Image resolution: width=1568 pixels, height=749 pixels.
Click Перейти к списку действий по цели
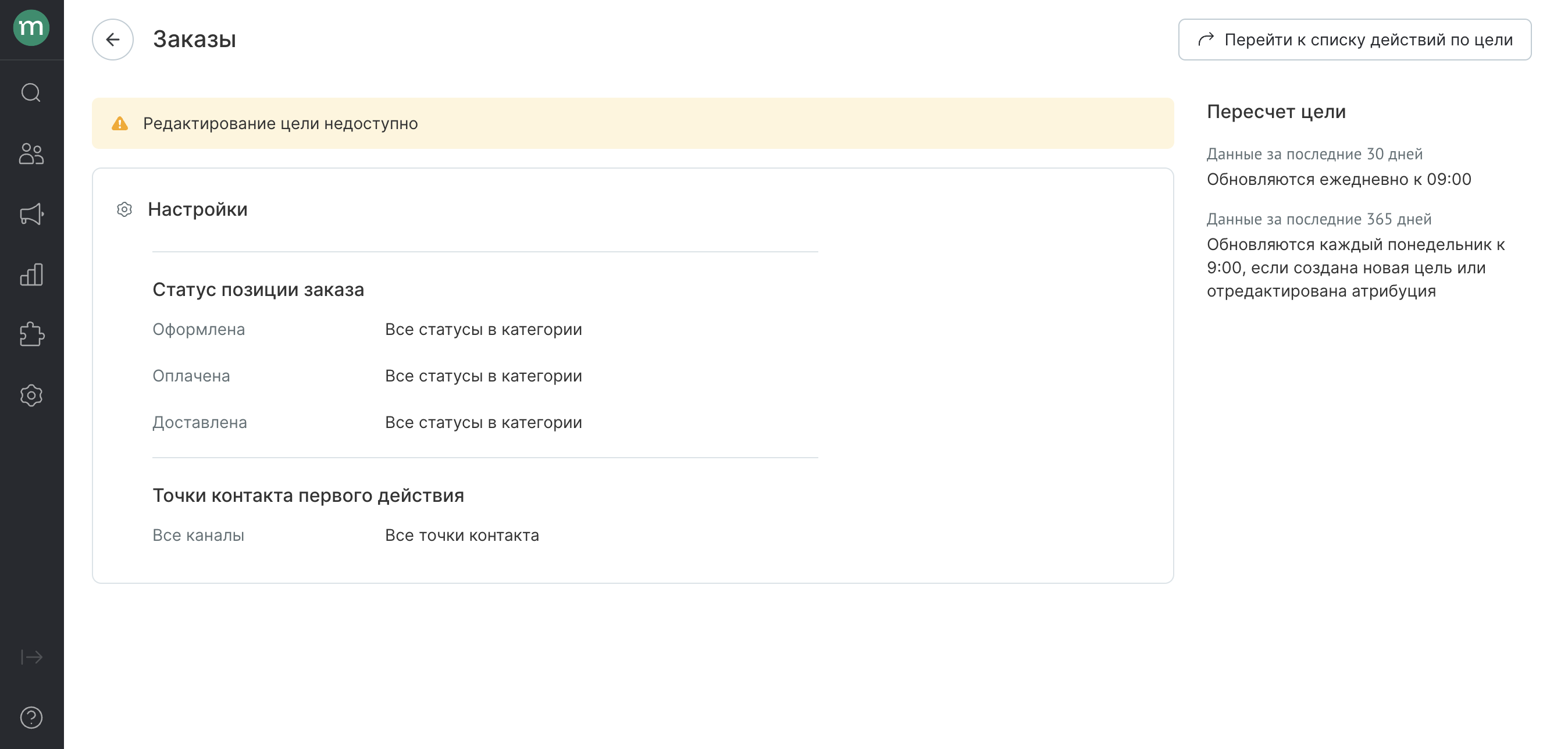tap(1355, 40)
